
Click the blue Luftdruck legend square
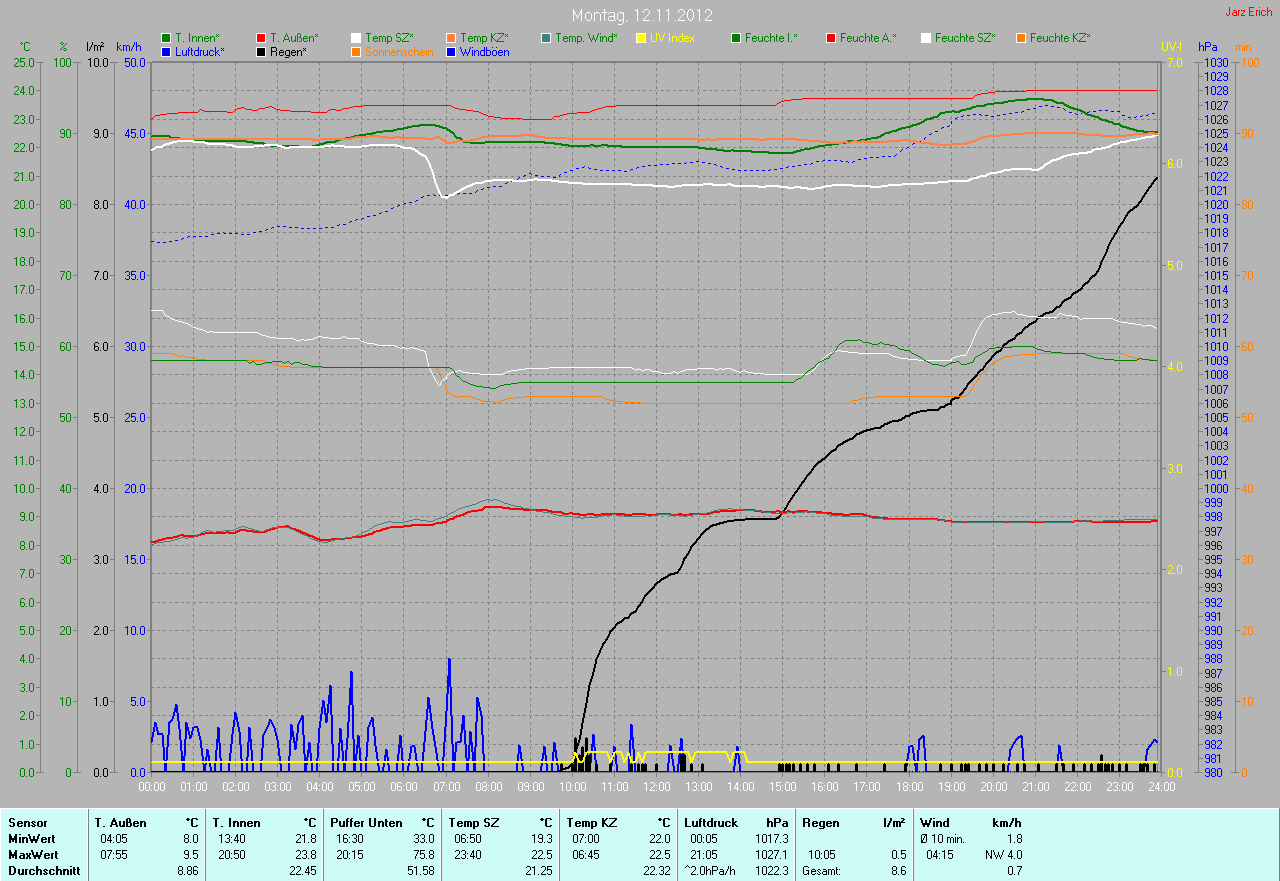[166, 51]
